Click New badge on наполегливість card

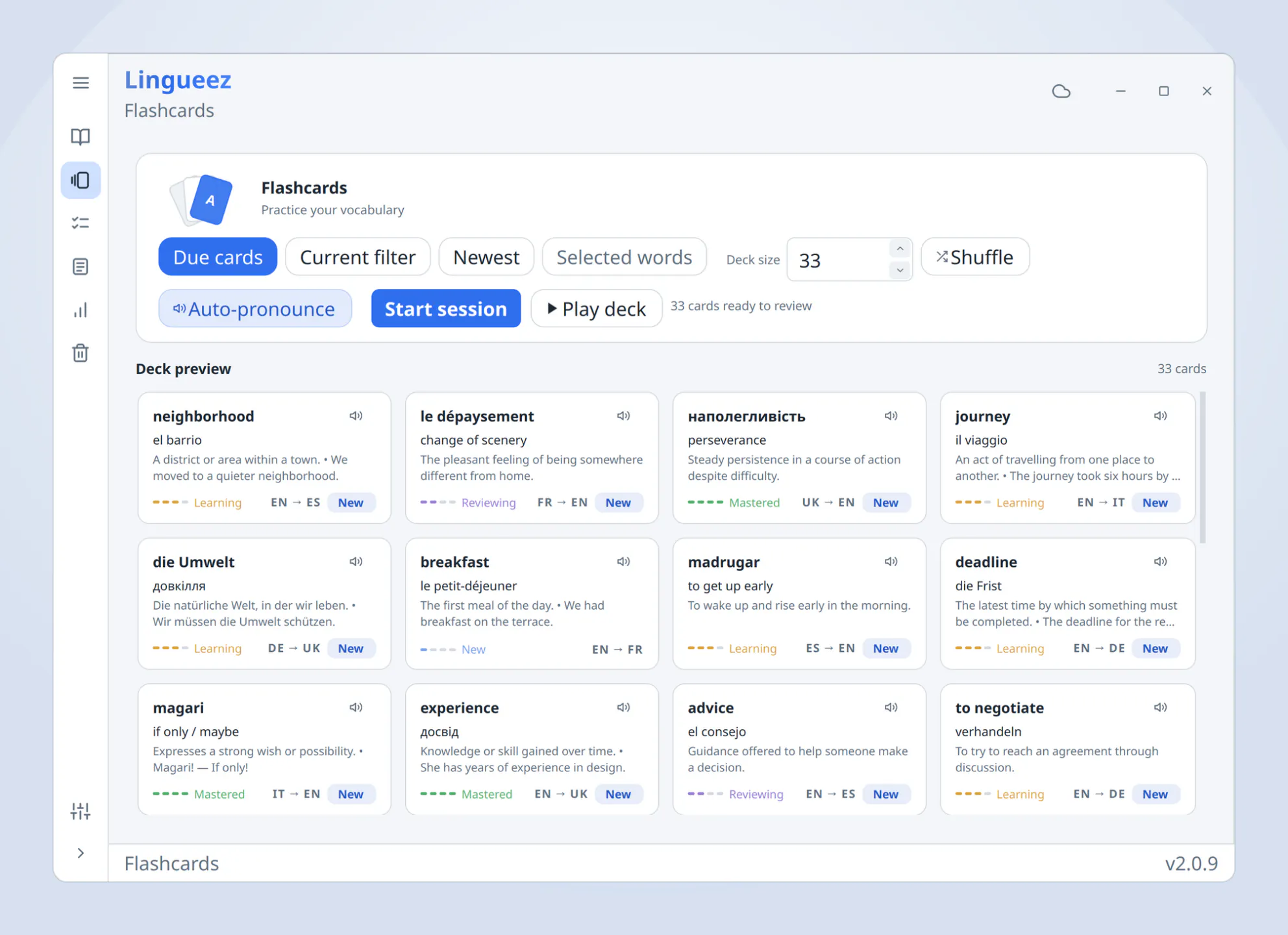click(x=885, y=503)
